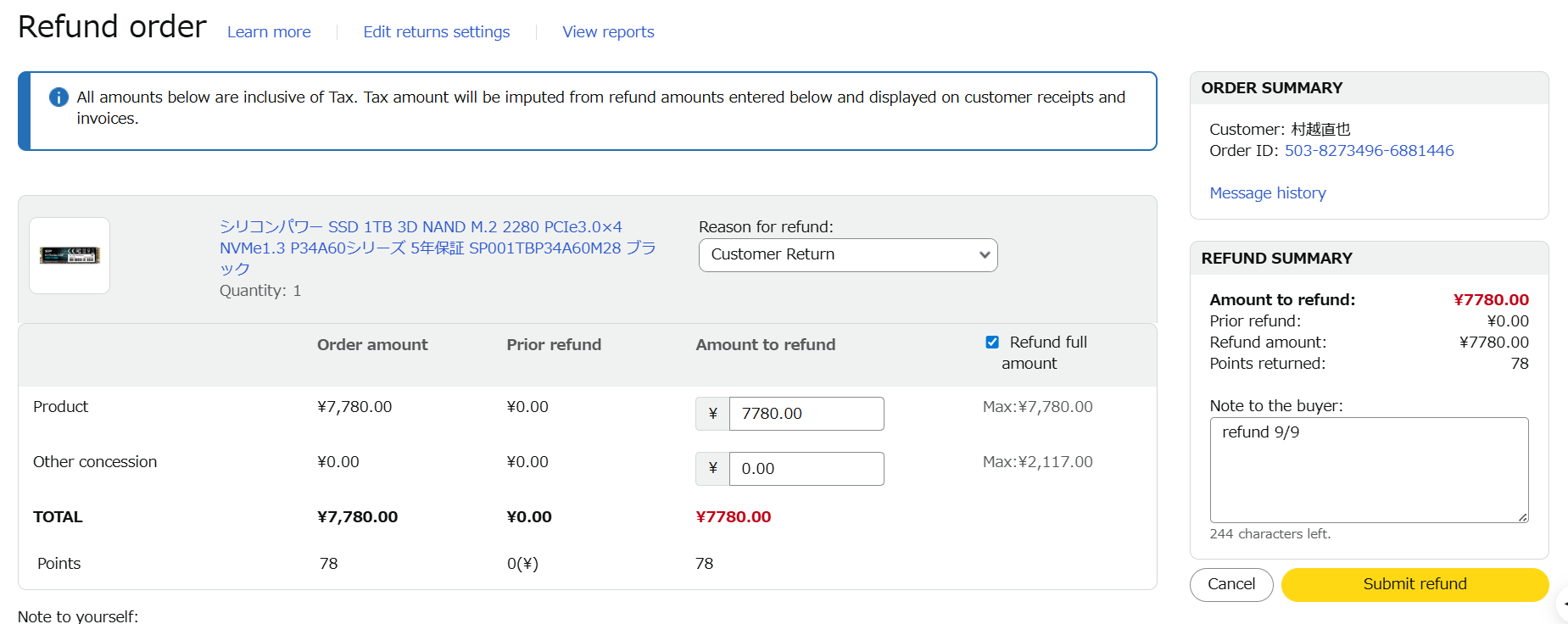
Task: Click the SSD product thumbnail image
Action: pyautogui.click(x=70, y=255)
